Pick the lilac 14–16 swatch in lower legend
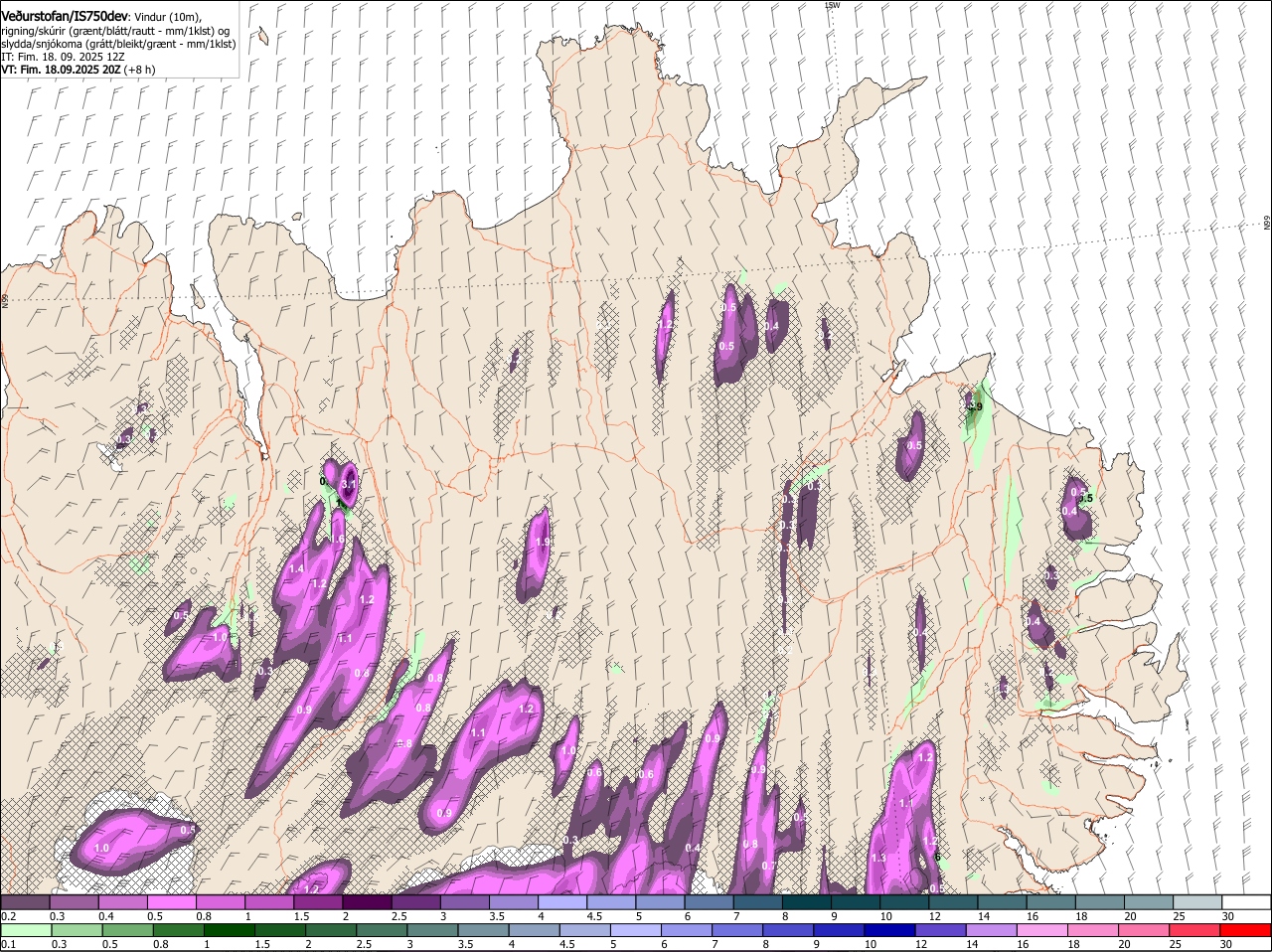 coord(994,930)
